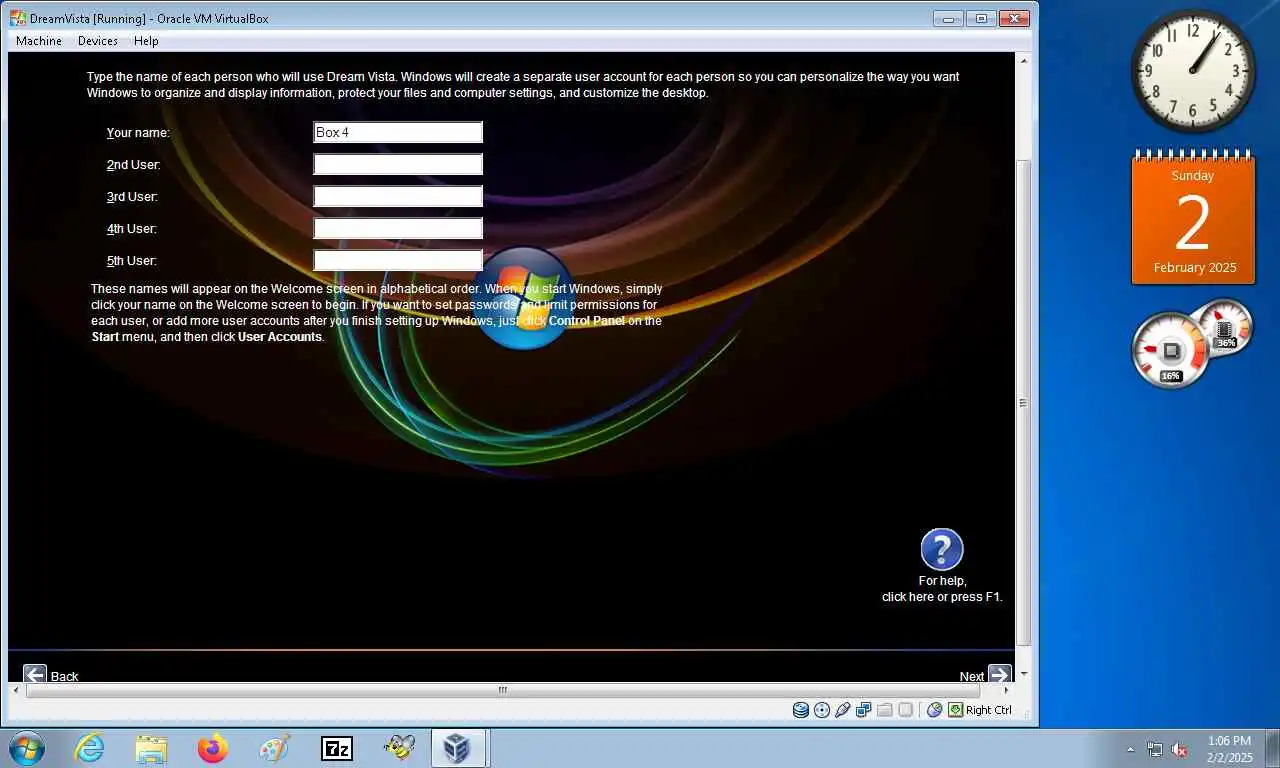Click the muted volume tray icon
Screen dimensions: 1280x768
[x=1179, y=749]
